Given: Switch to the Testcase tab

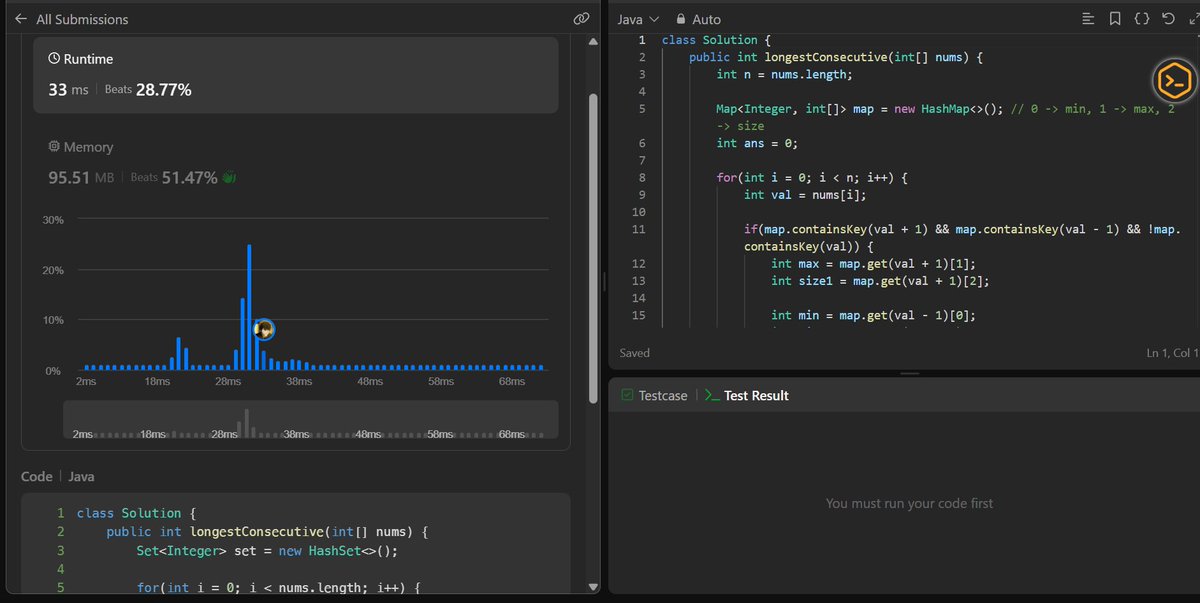Looking at the screenshot, I should pos(654,396).
